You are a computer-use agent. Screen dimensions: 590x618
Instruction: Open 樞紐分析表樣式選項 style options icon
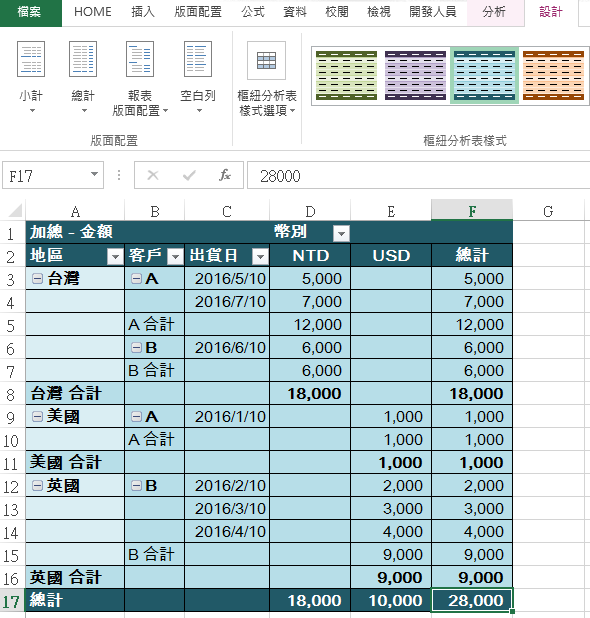click(x=266, y=60)
